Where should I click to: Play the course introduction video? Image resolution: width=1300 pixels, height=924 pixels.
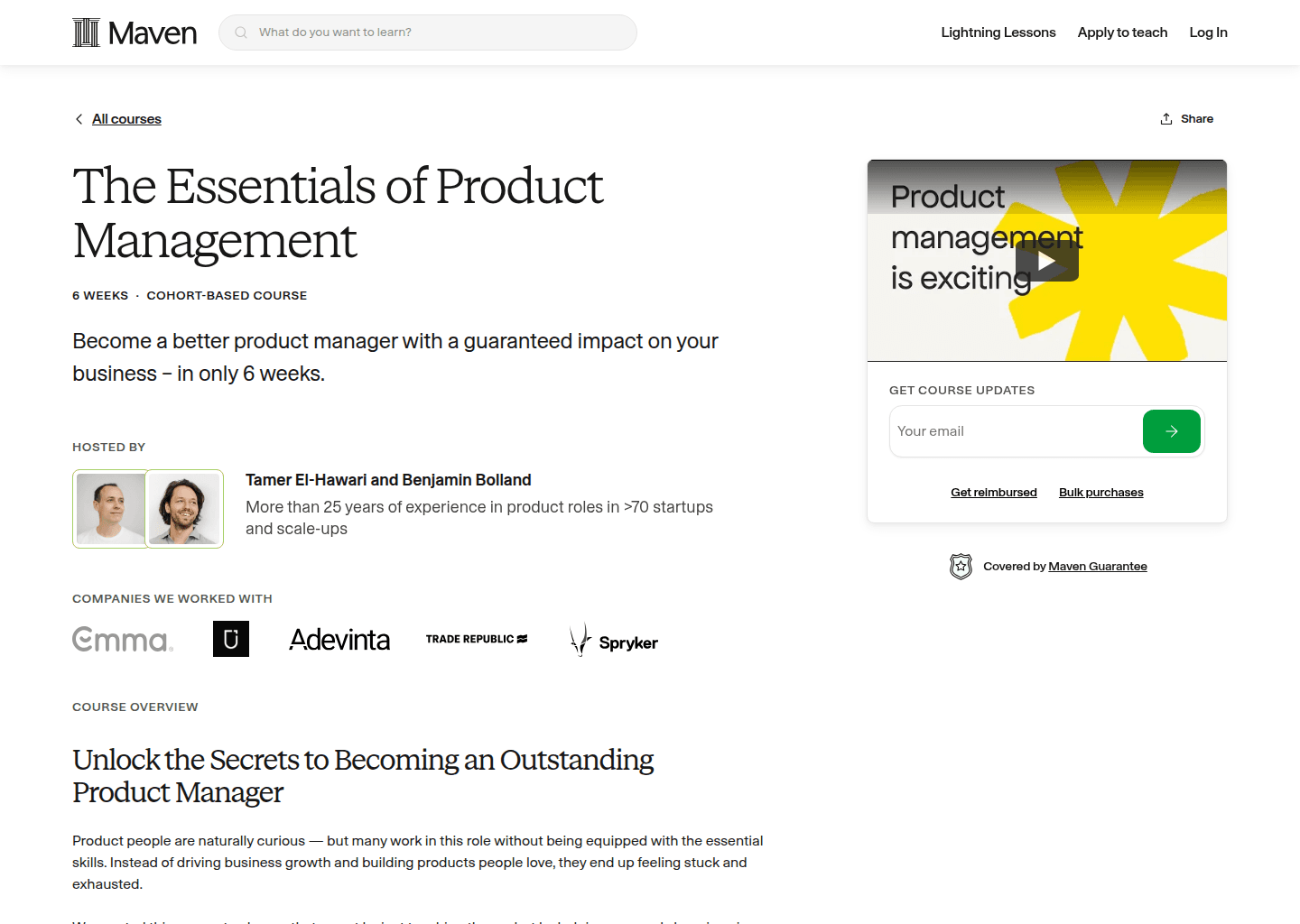(x=1046, y=261)
